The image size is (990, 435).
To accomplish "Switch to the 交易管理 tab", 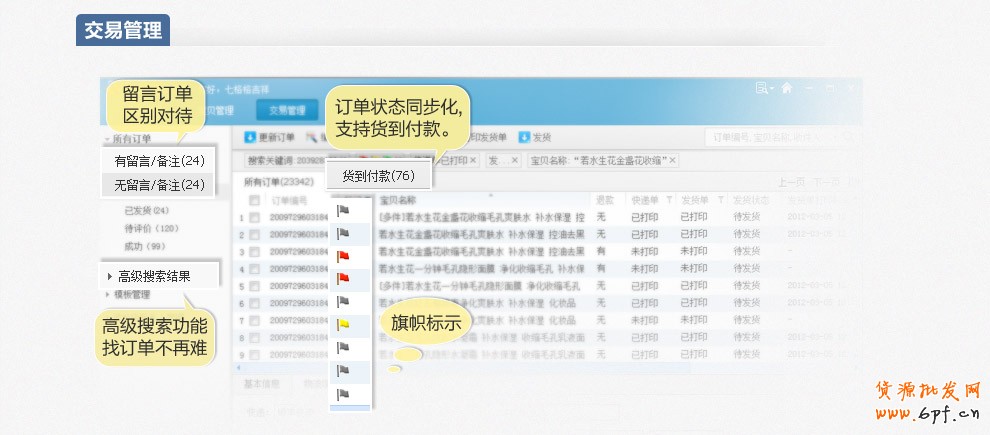I will pyautogui.click(x=287, y=110).
